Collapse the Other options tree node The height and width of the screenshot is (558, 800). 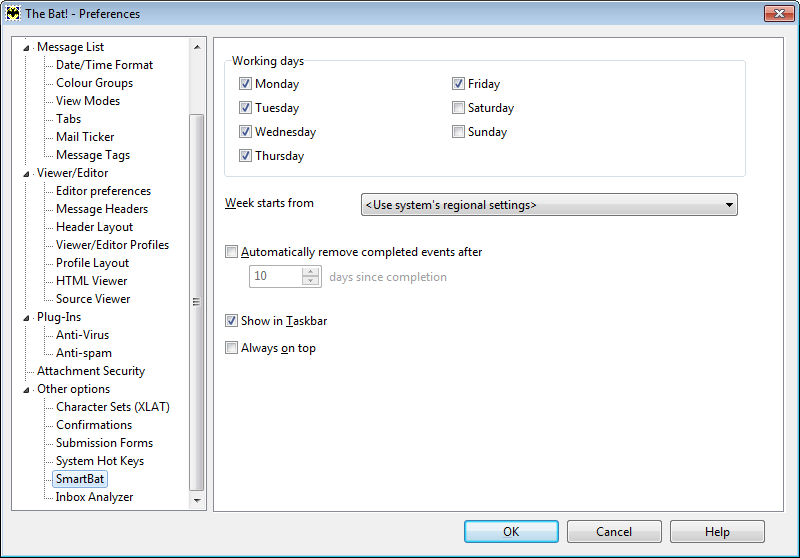(26, 390)
